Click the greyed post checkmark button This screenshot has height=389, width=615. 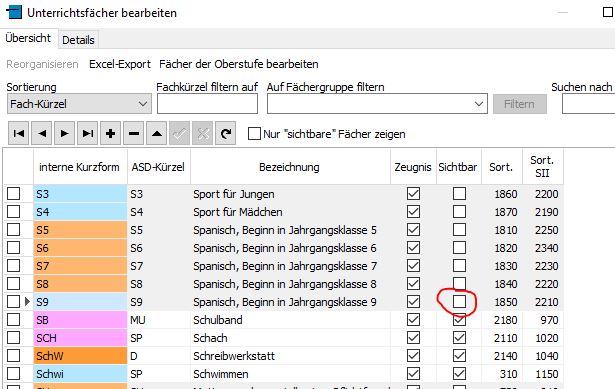tap(180, 134)
